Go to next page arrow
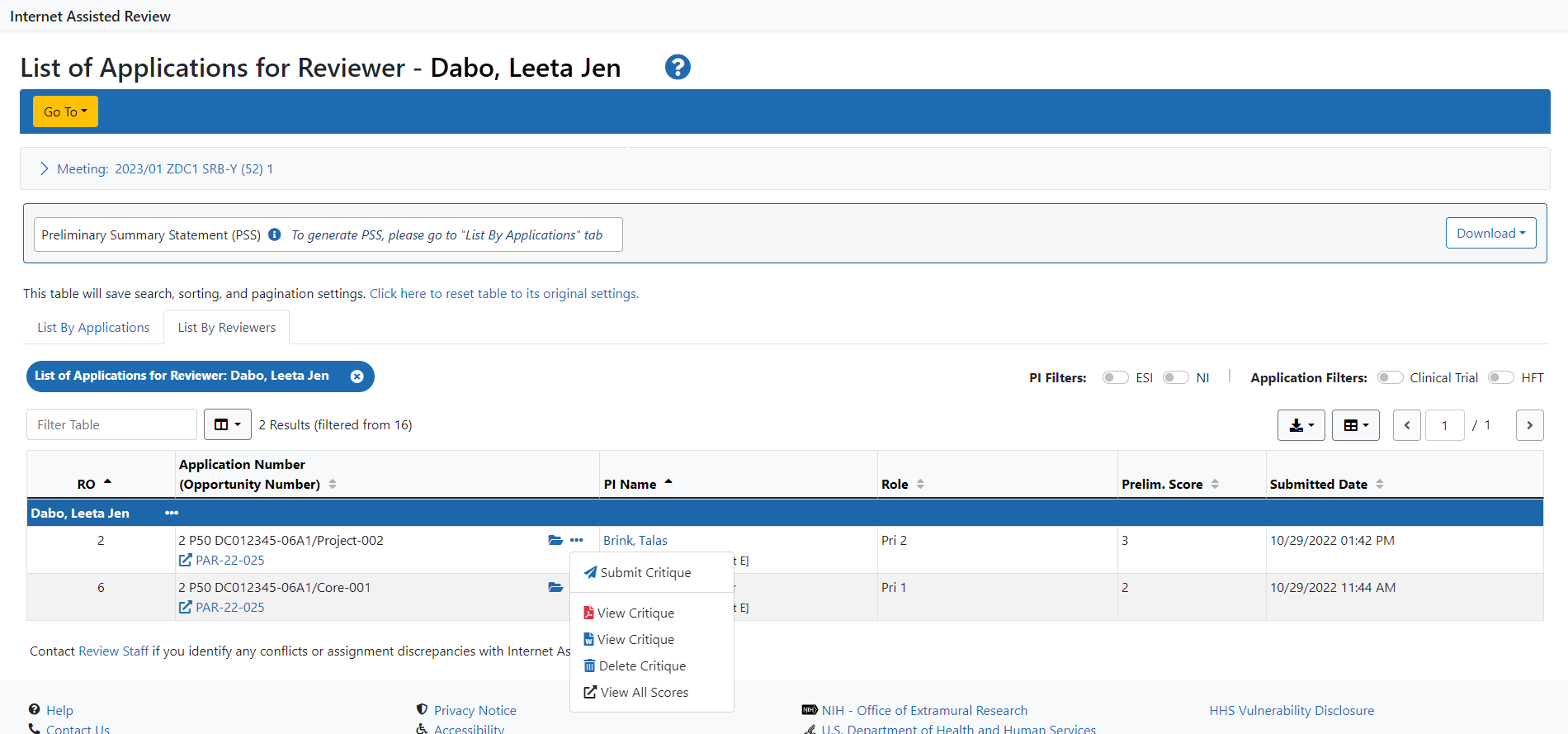This screenshot has height=734, width=1568. 1529,425
